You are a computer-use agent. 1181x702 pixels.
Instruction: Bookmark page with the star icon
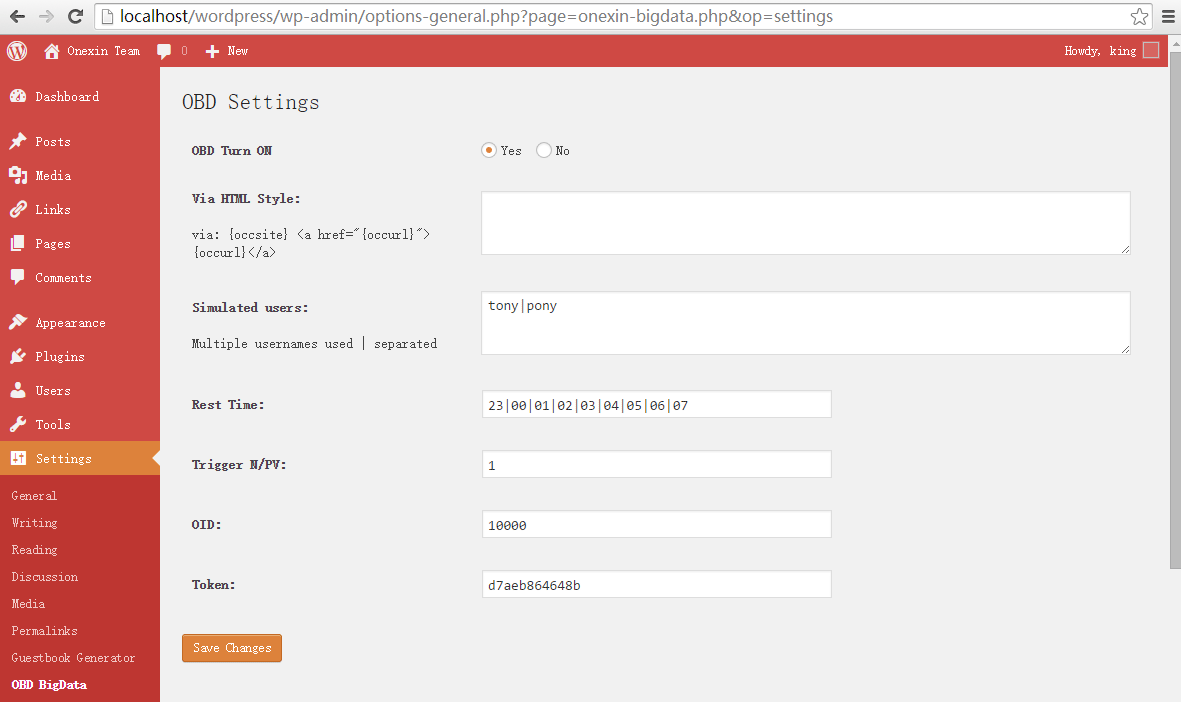tap(1140, 16)
